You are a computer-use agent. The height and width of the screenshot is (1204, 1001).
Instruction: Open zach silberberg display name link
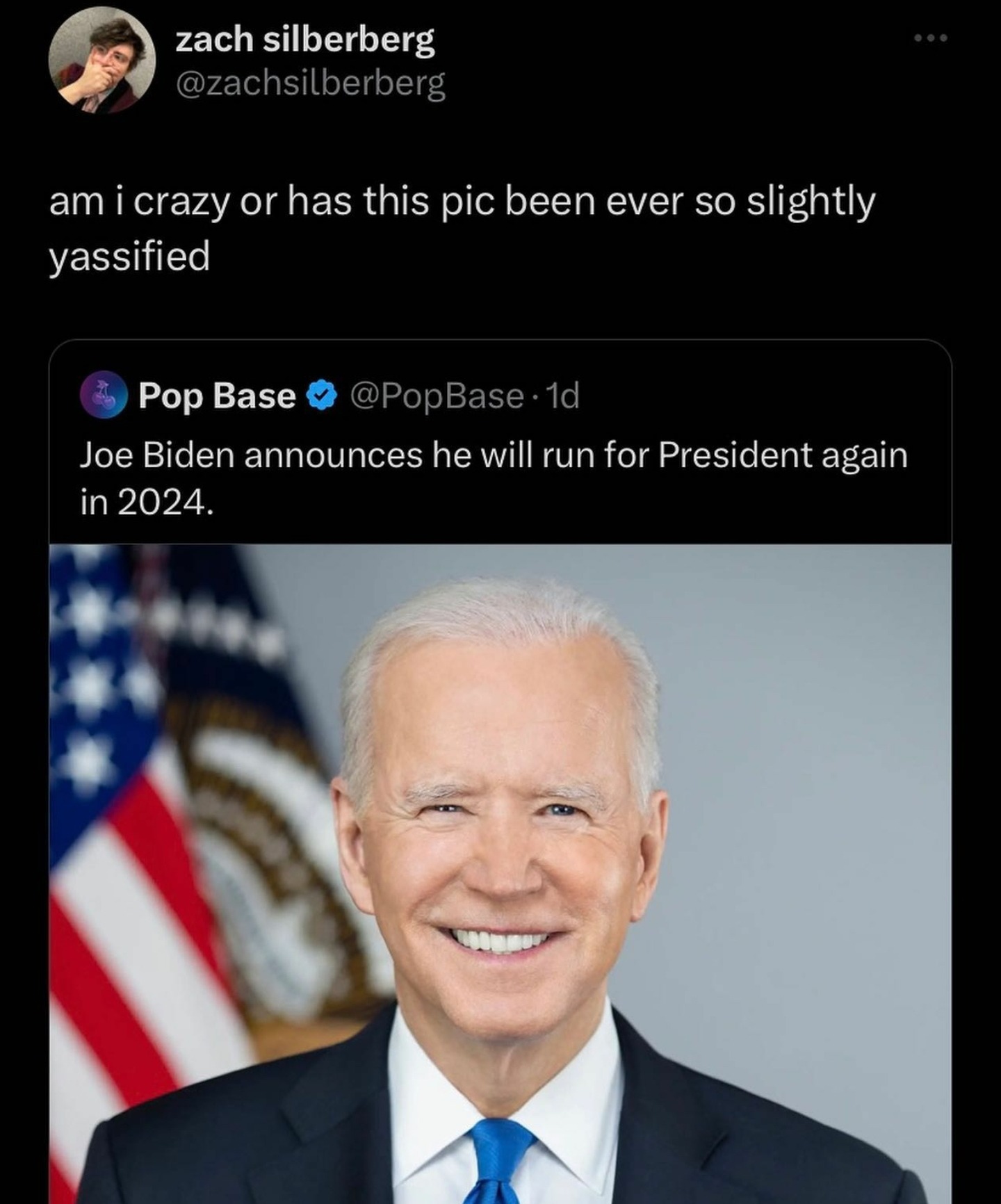coord(304,39)
